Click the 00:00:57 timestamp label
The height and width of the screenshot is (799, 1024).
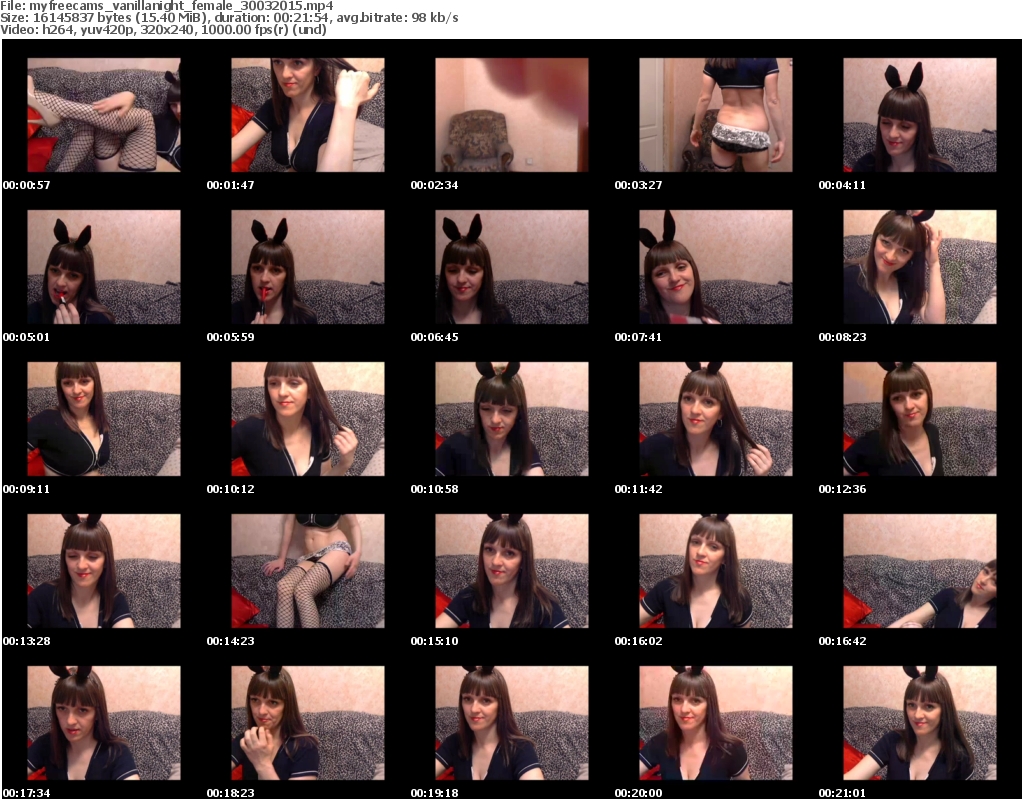click(x=27, y=185)
